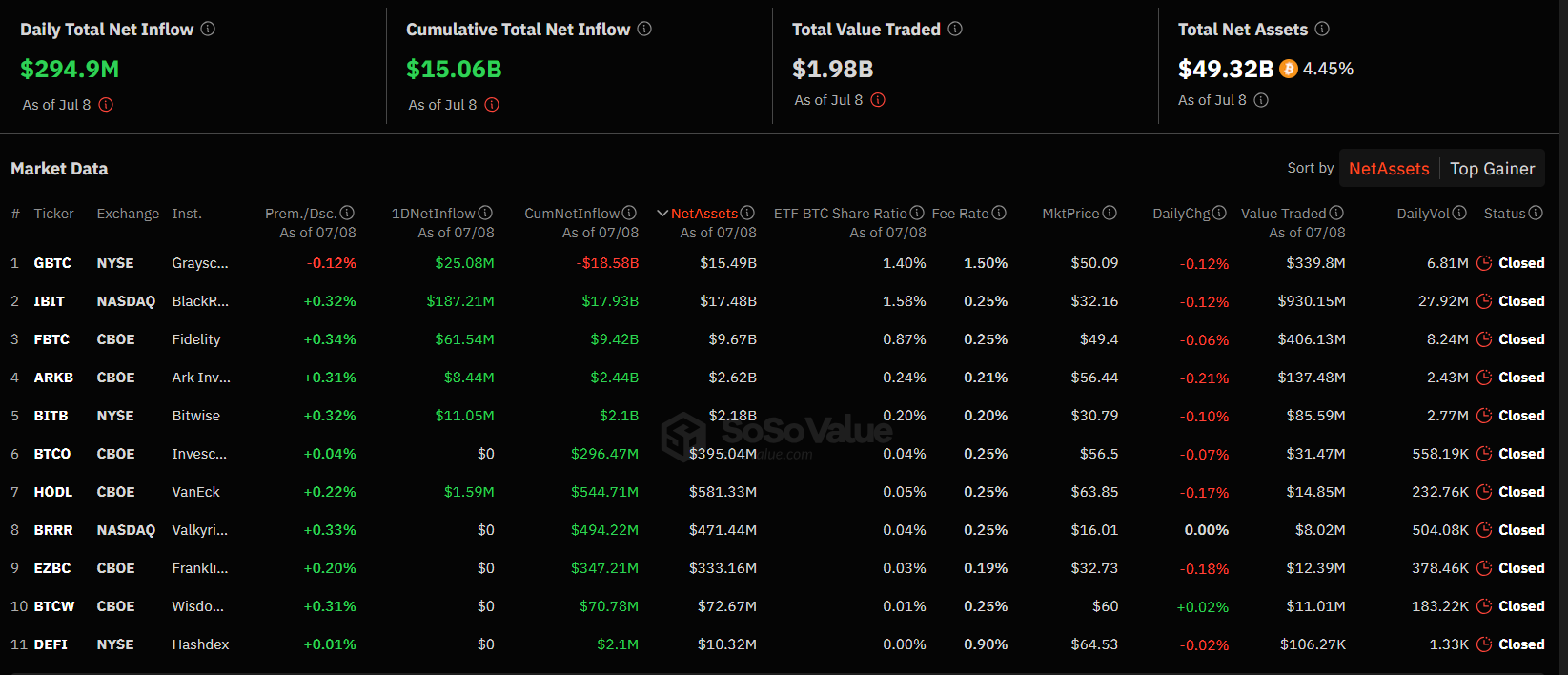The image size is (1568, 675).
Task: Click the clock status icon in DEFI row
Action: click(1484, 644)
